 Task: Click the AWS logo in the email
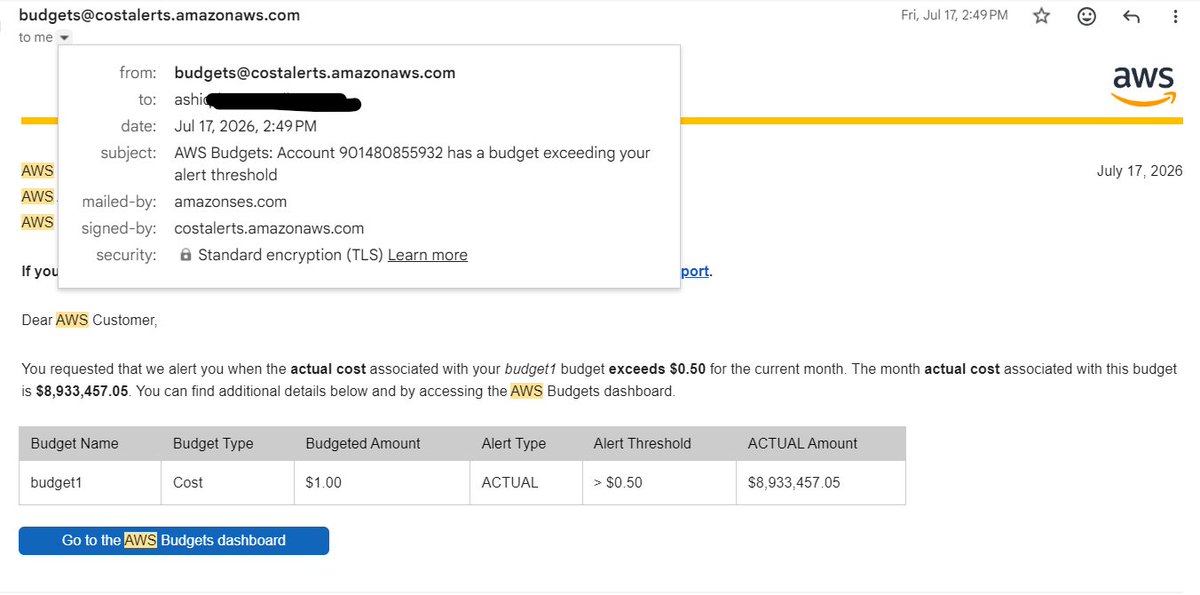[1144, 84]
